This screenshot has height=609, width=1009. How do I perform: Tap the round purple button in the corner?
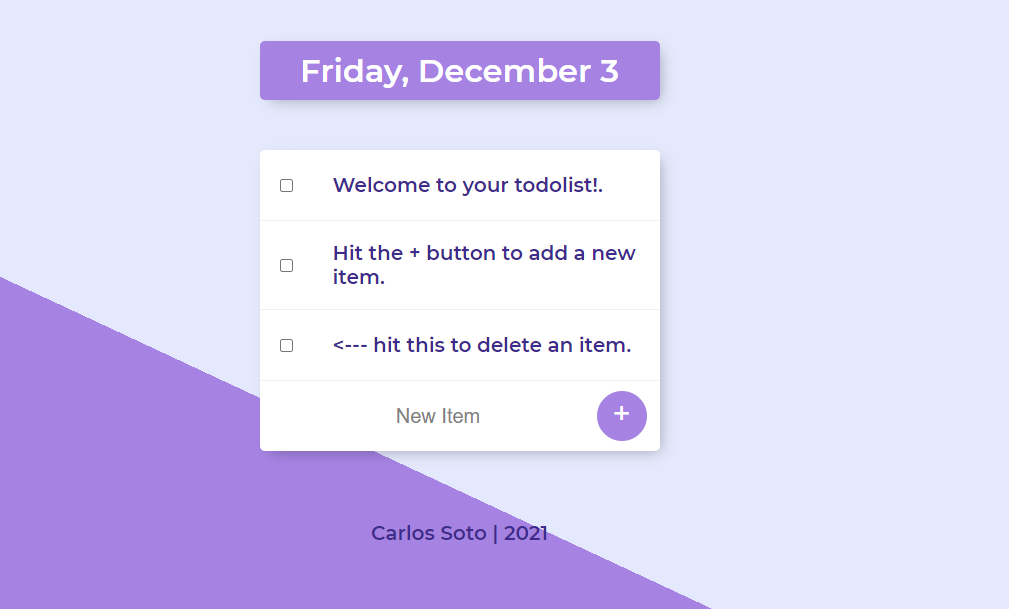point(621,415)
